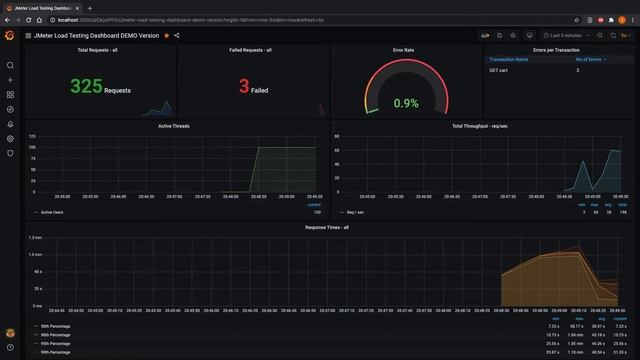
Task: Cycle view mode with monitor icon
Action: [x=529, y=36]
